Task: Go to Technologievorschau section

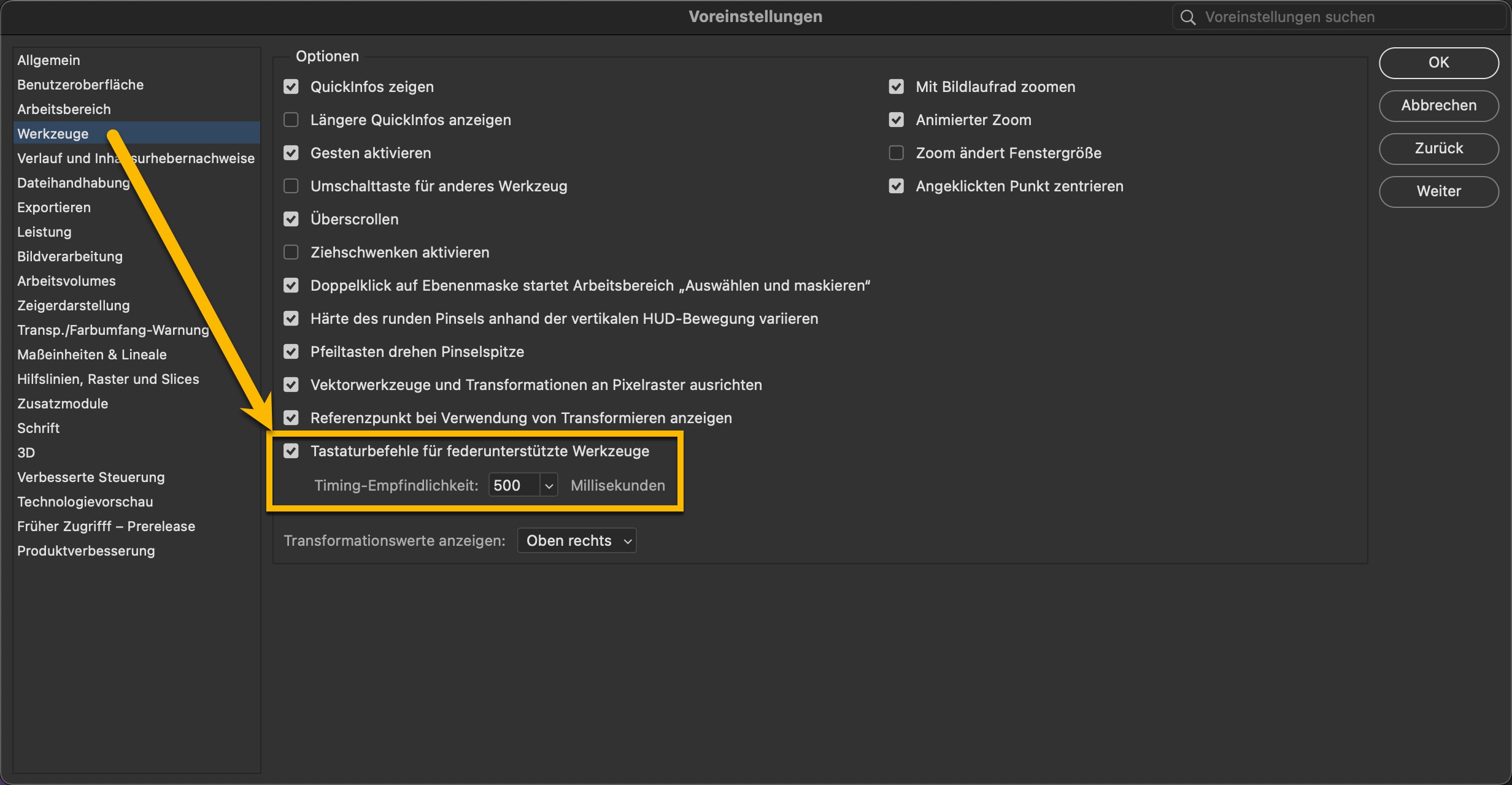Action: pyautogui.click(x=85, y=502)
